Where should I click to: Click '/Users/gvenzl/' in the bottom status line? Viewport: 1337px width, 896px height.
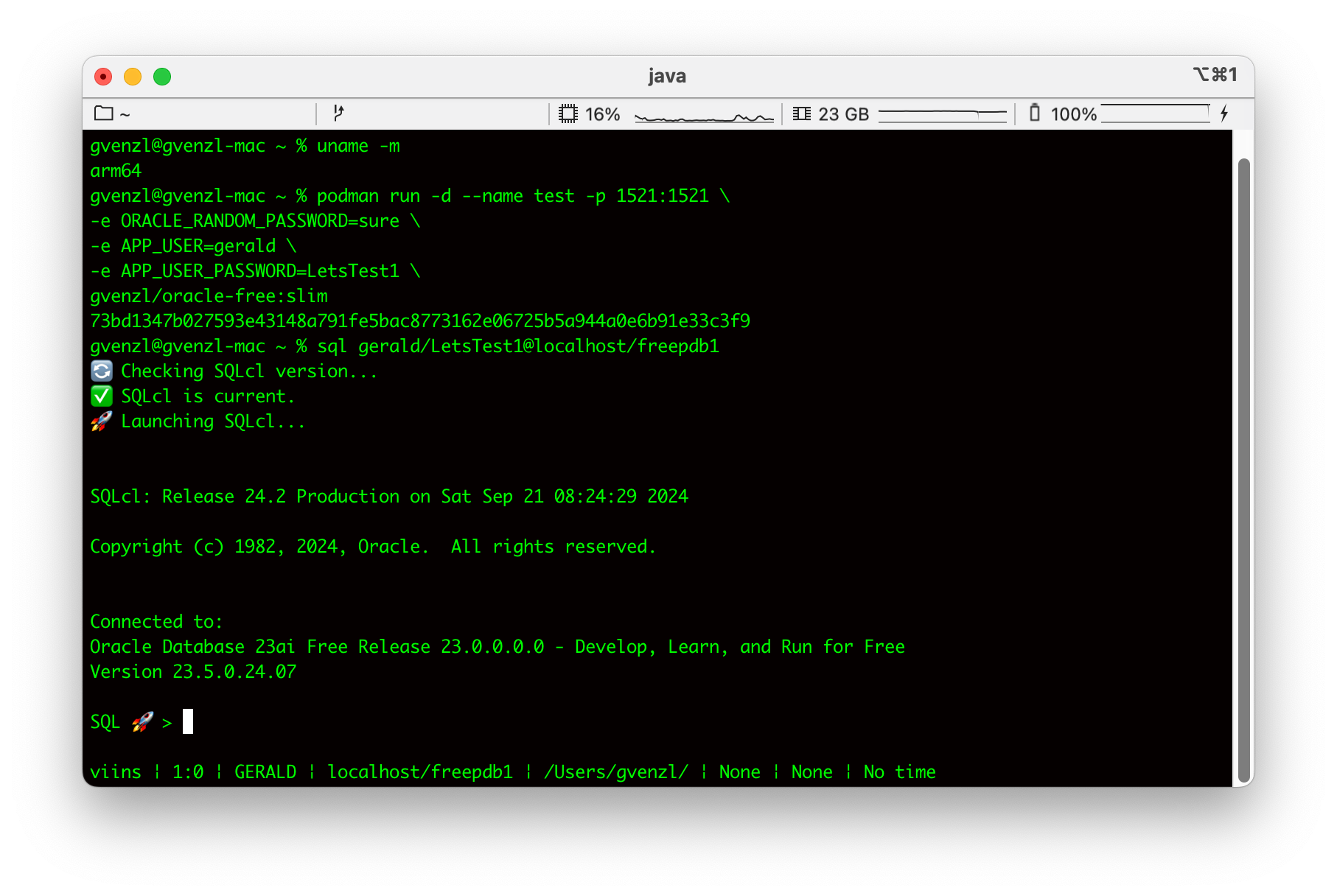[616, 771]
